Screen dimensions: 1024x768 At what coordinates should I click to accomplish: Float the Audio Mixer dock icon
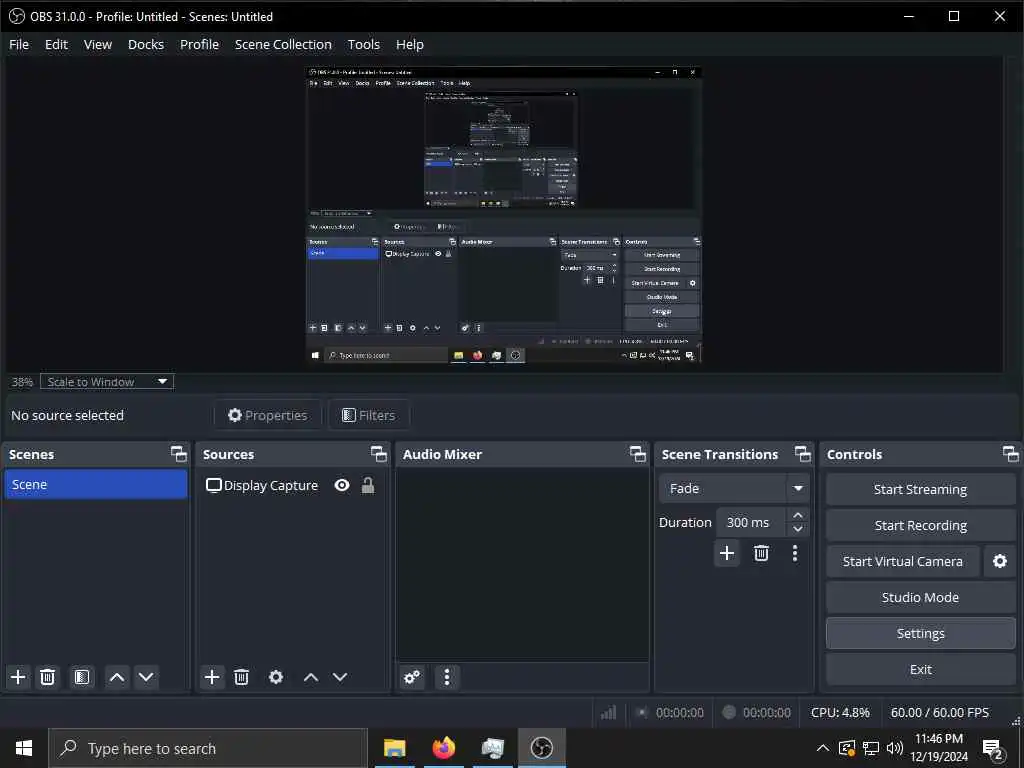pos(638,454)
